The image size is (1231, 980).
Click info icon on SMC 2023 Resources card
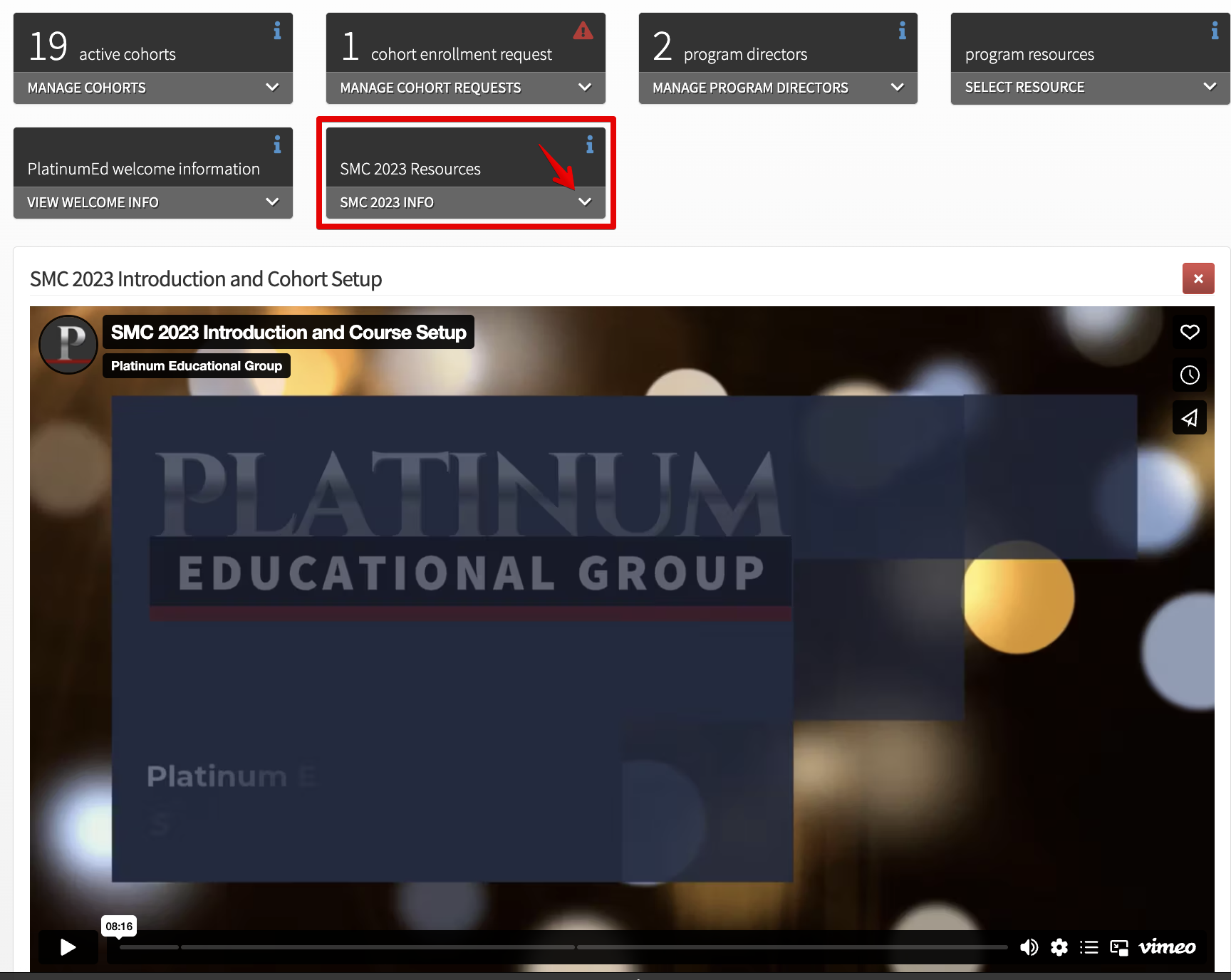(x=589, y=145)
